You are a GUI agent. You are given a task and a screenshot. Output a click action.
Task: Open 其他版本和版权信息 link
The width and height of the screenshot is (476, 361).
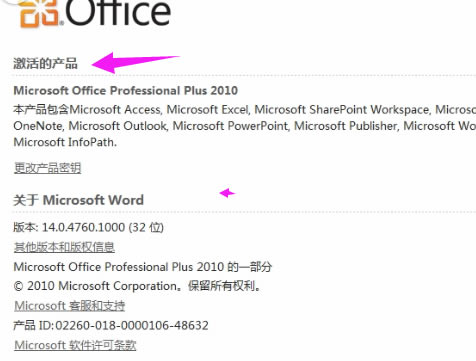pyautogui.click(x=64, y=247)
